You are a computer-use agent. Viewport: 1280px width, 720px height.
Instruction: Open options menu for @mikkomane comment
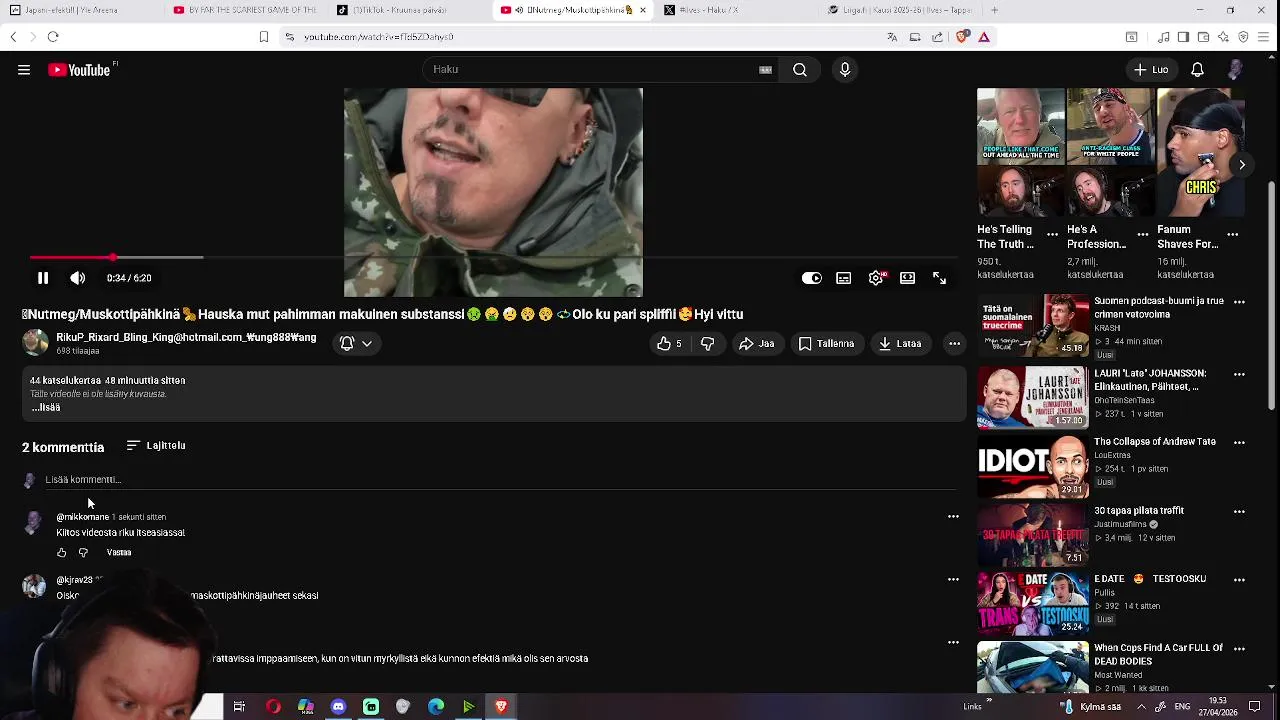(953, 517)
